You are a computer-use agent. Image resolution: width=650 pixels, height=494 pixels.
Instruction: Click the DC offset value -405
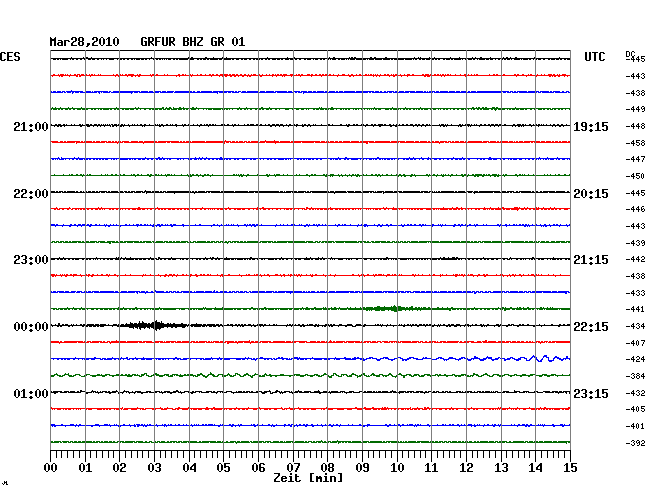point(635,409)
